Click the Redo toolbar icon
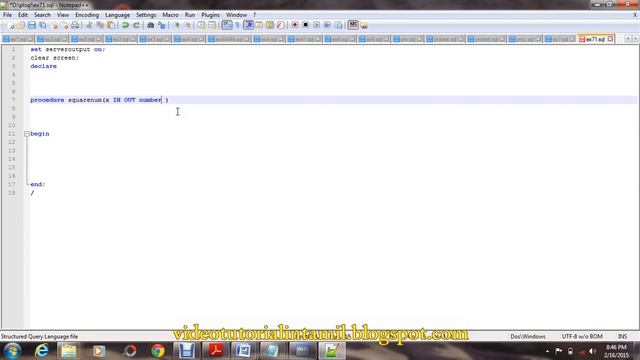The width and height of the screenshot is (640, 360). [136, 25]
